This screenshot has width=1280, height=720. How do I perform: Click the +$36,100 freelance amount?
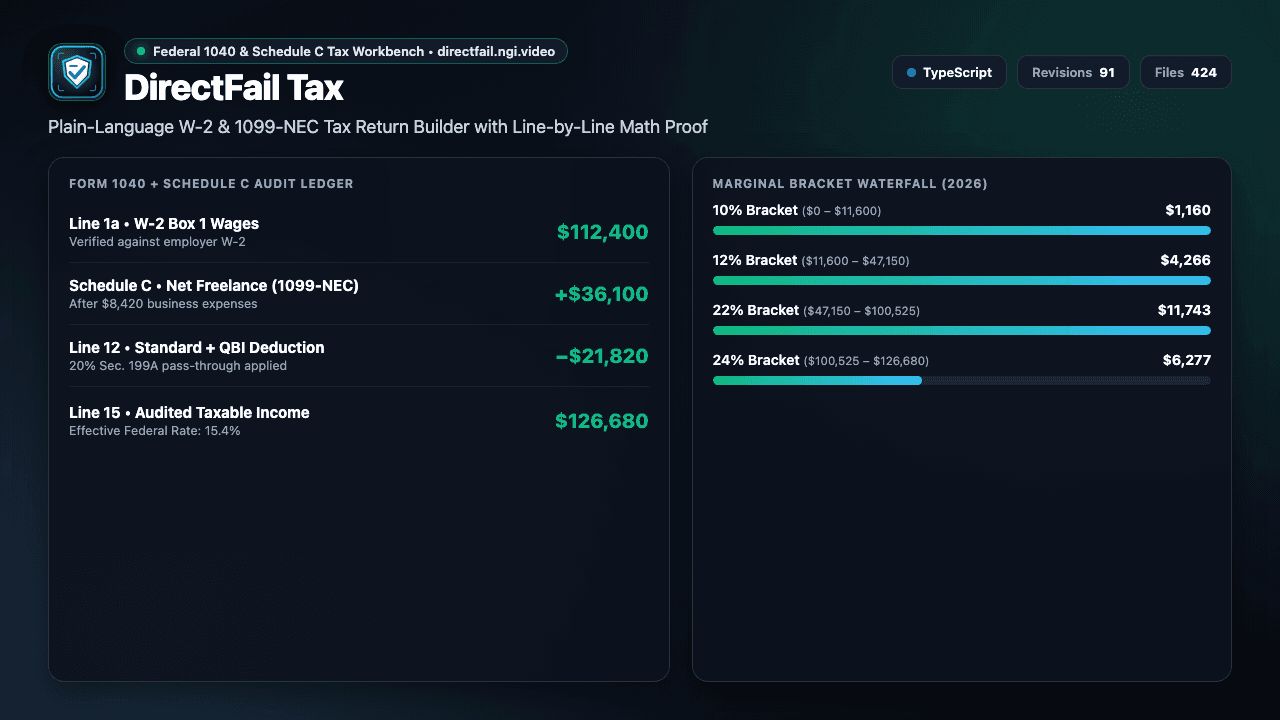(x=602, y=294)
